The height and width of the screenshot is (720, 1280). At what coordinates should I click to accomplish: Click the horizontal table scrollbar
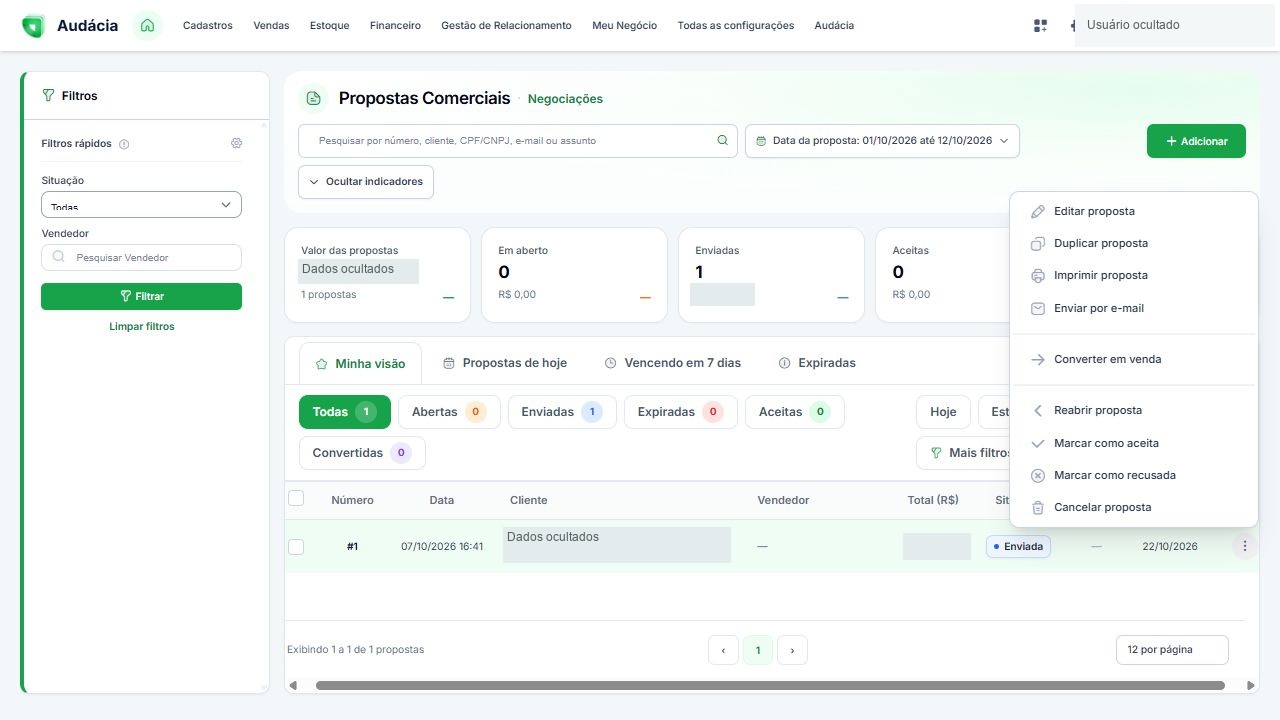pos(770,686)
